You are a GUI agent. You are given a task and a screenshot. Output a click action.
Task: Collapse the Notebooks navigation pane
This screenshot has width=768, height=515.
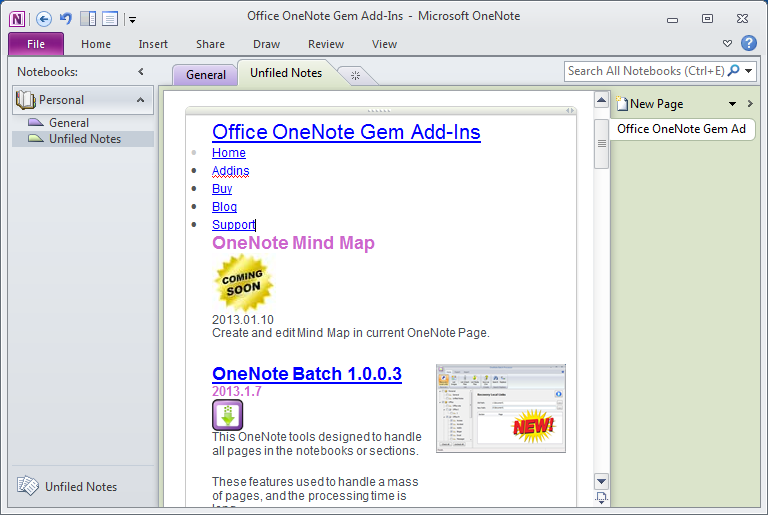coord(141,72)
